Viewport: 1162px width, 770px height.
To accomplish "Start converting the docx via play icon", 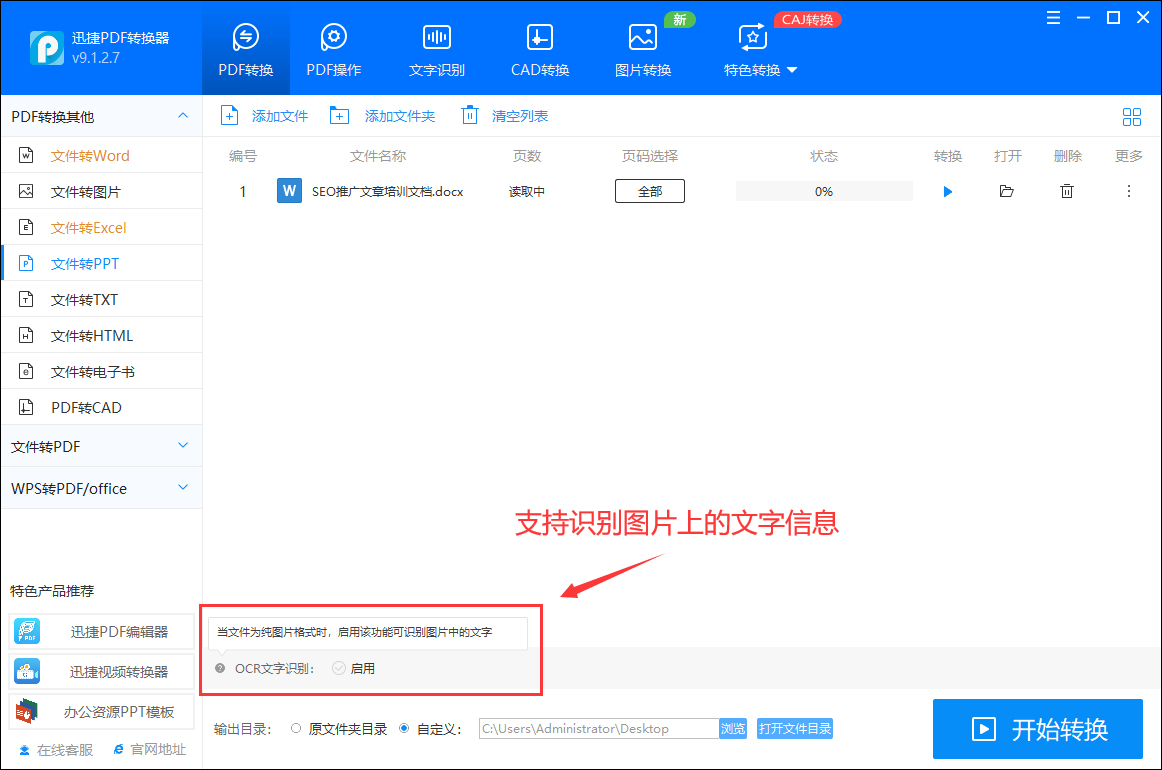I will pos(947,190).
